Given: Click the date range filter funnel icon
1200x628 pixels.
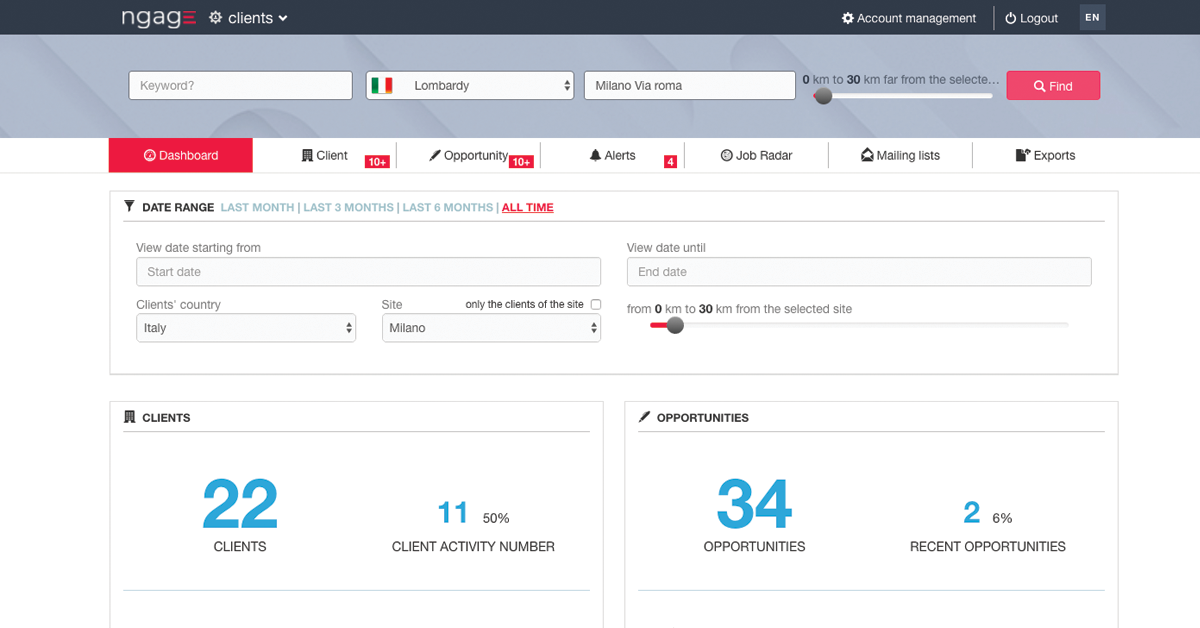Looking at the screenshot, I should [x=129, y=206].
